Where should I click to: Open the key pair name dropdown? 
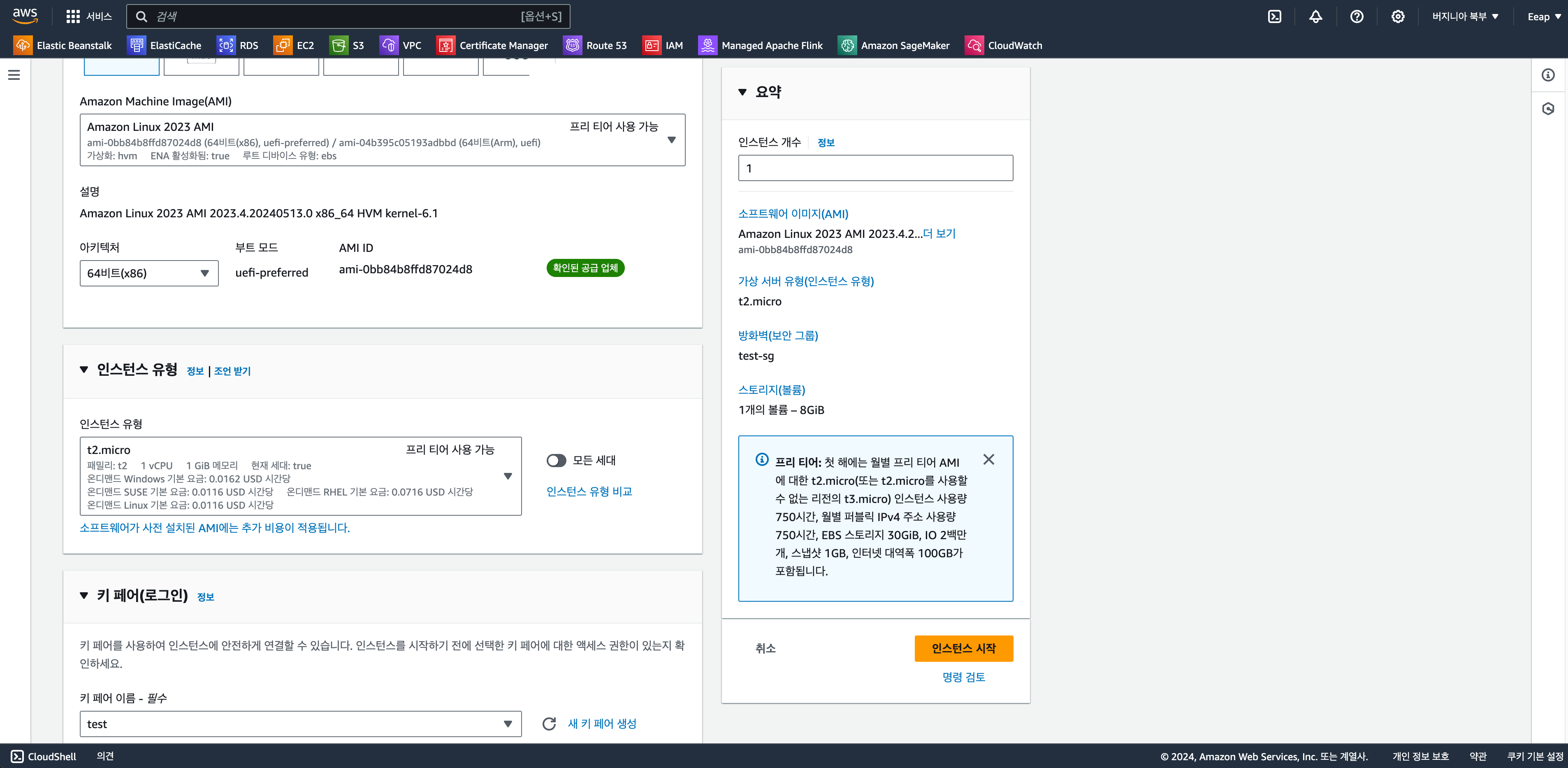(x=300, y=724)
